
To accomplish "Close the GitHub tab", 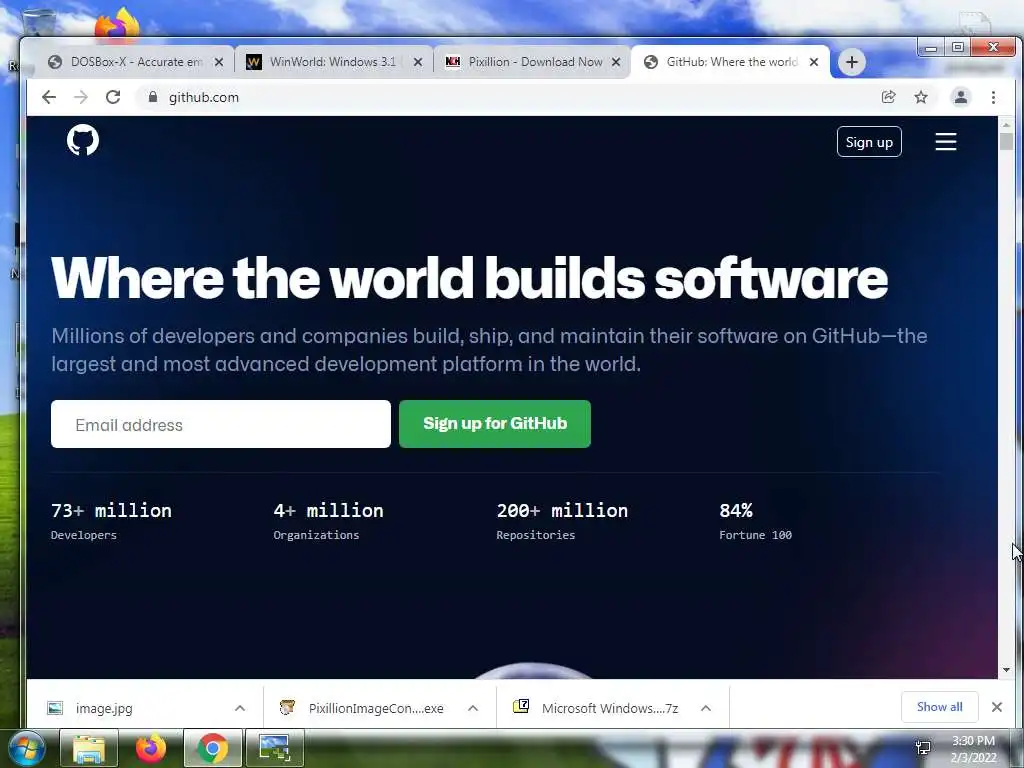I will point(814,62).
